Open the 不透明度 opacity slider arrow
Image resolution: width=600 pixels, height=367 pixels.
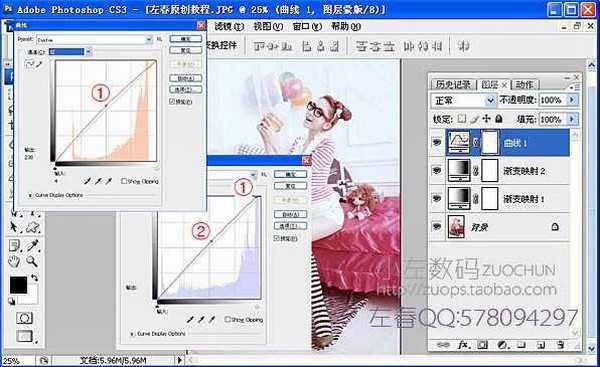coord(572,100)
